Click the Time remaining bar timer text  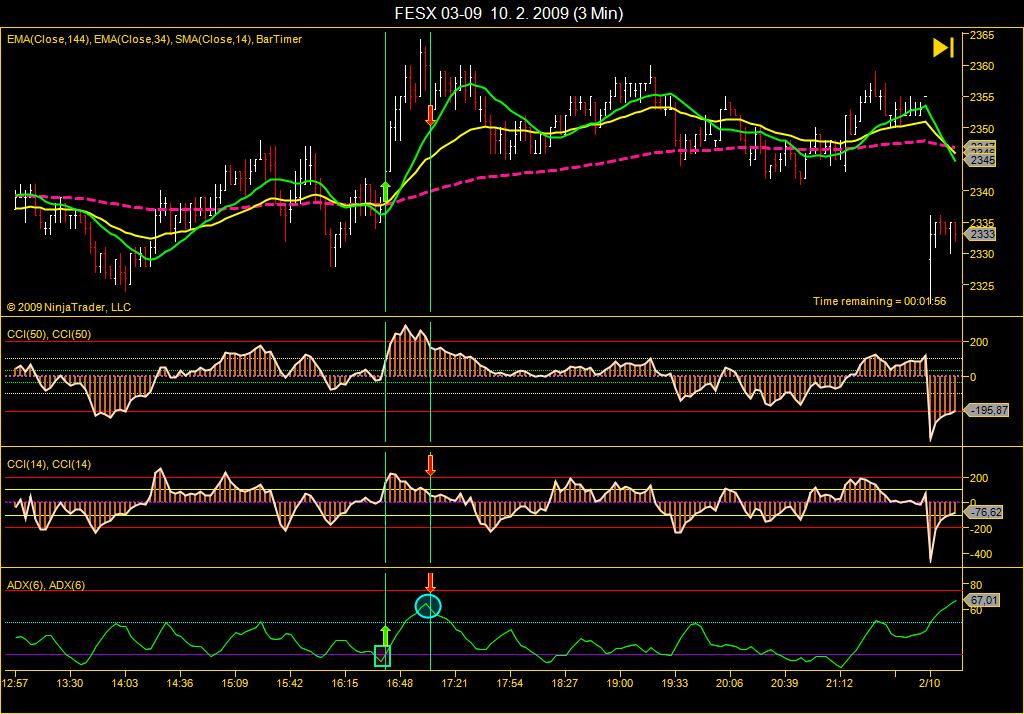coord(879,301)
